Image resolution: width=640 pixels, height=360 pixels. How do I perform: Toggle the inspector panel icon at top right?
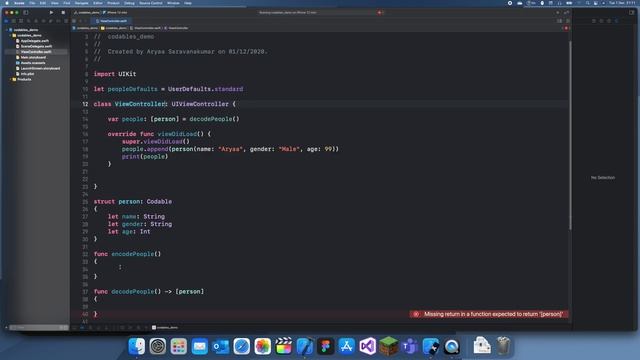(x=631, y=13)
